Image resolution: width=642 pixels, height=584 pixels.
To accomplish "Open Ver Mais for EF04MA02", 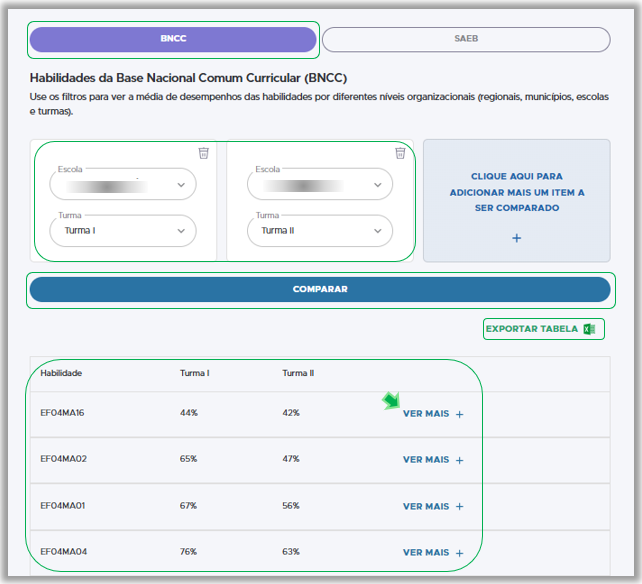I will (433, 460).
